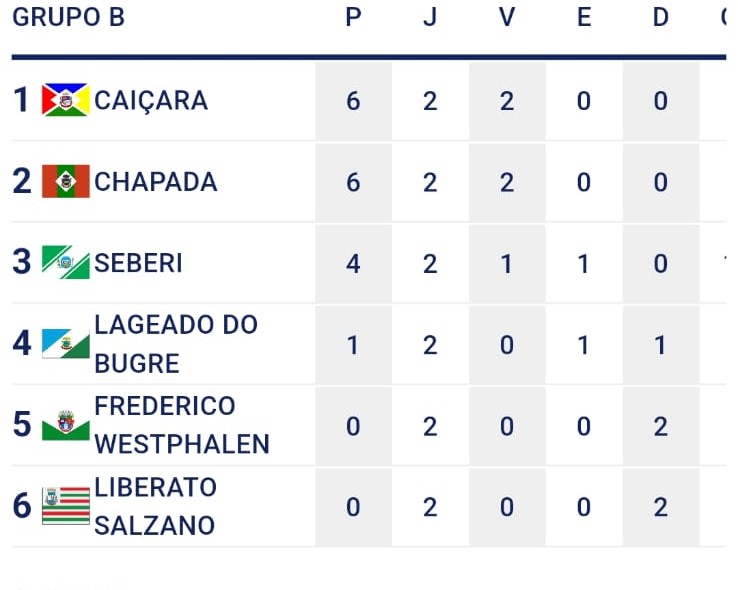This screenshot has height=590, width=738.
Task: Click the Liberato Salzano flag icon
Action: tap(66, 506)
